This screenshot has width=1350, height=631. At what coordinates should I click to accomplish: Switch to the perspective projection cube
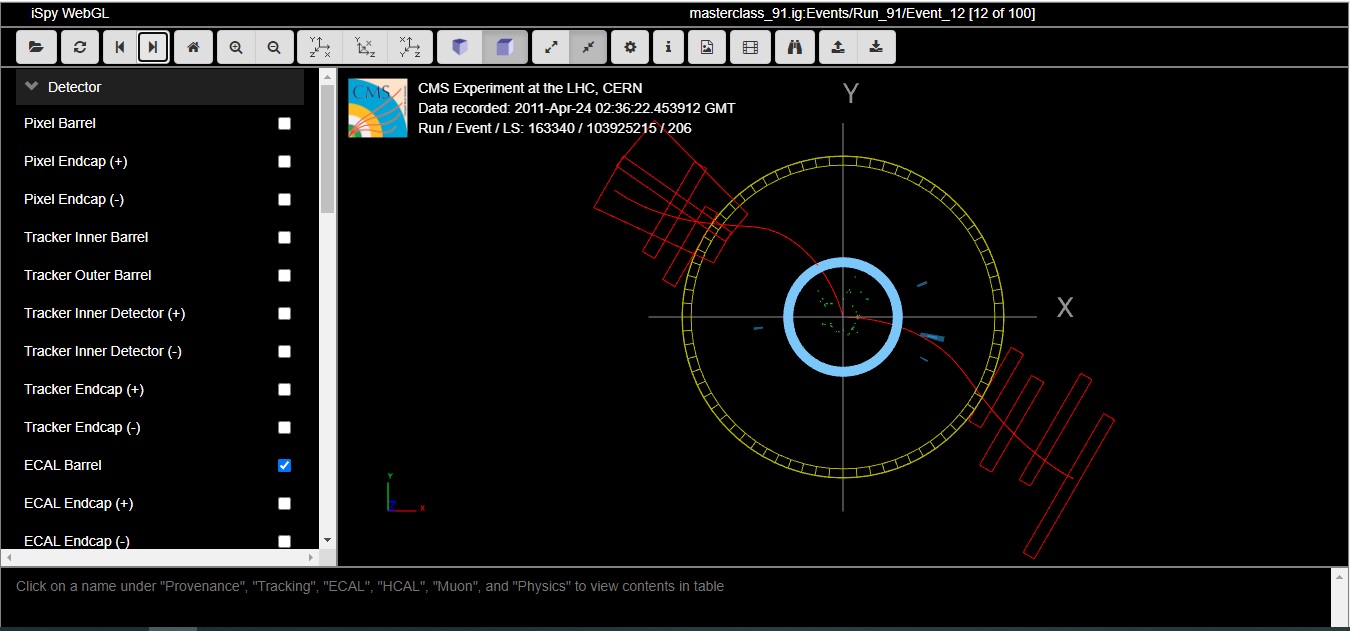click(460, 47)
